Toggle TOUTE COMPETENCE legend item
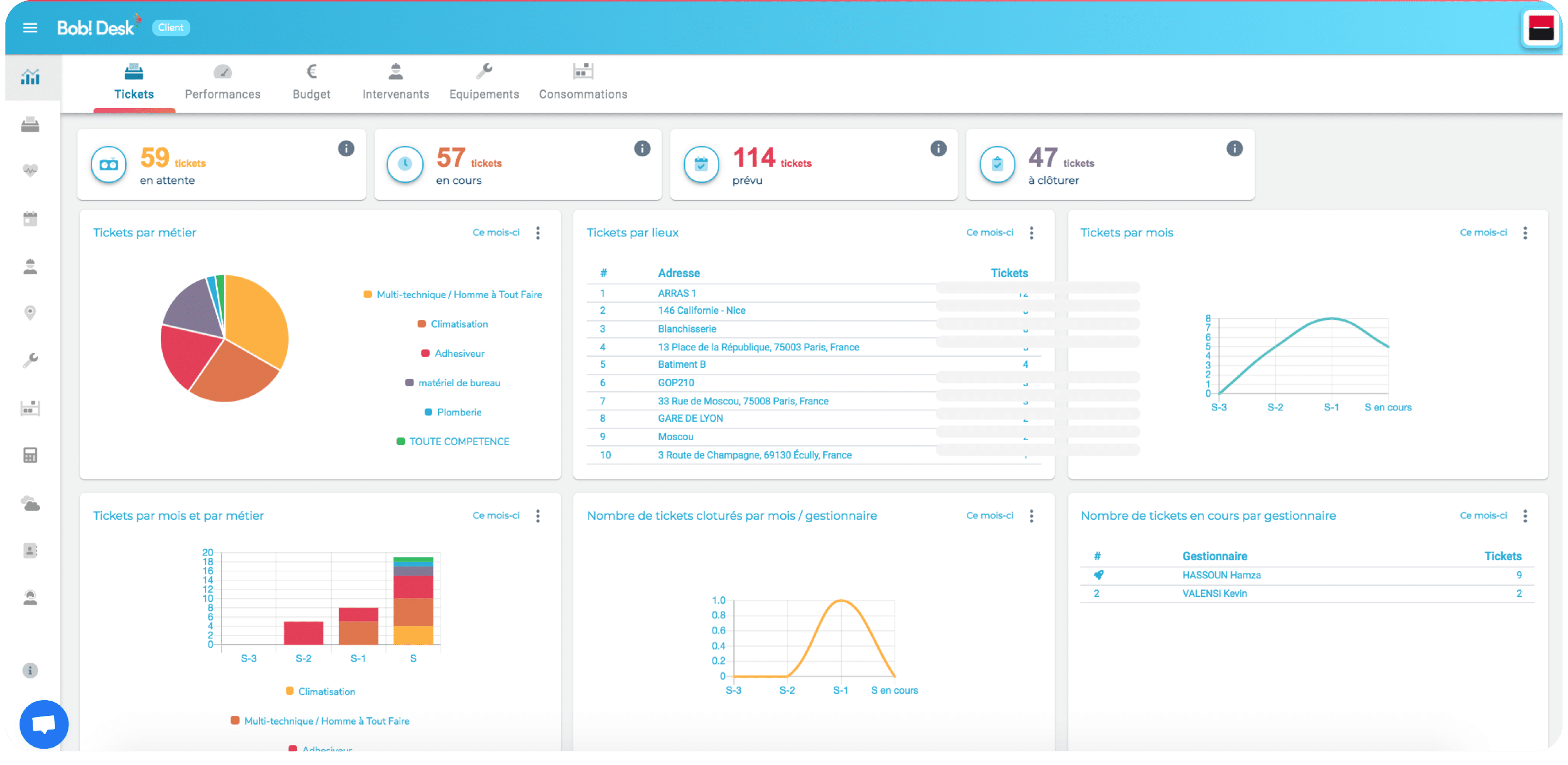Image resolution: width=1568 pixels, height=765 pixels. coord(453,442)
